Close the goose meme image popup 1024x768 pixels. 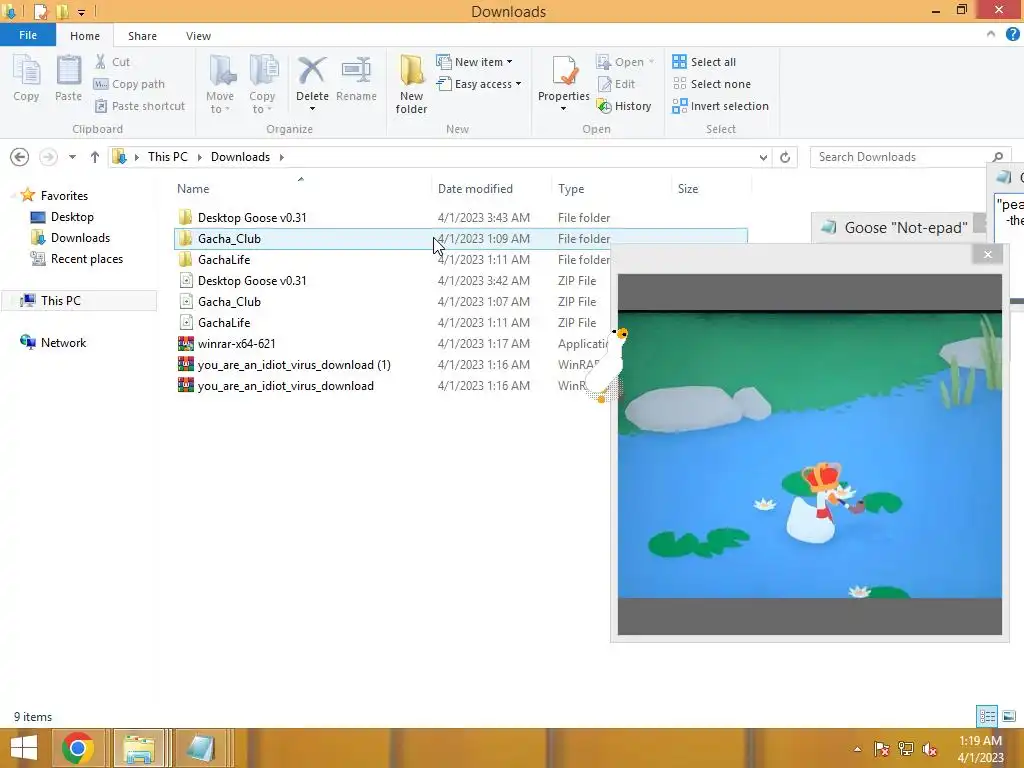(x=987, y=255)
